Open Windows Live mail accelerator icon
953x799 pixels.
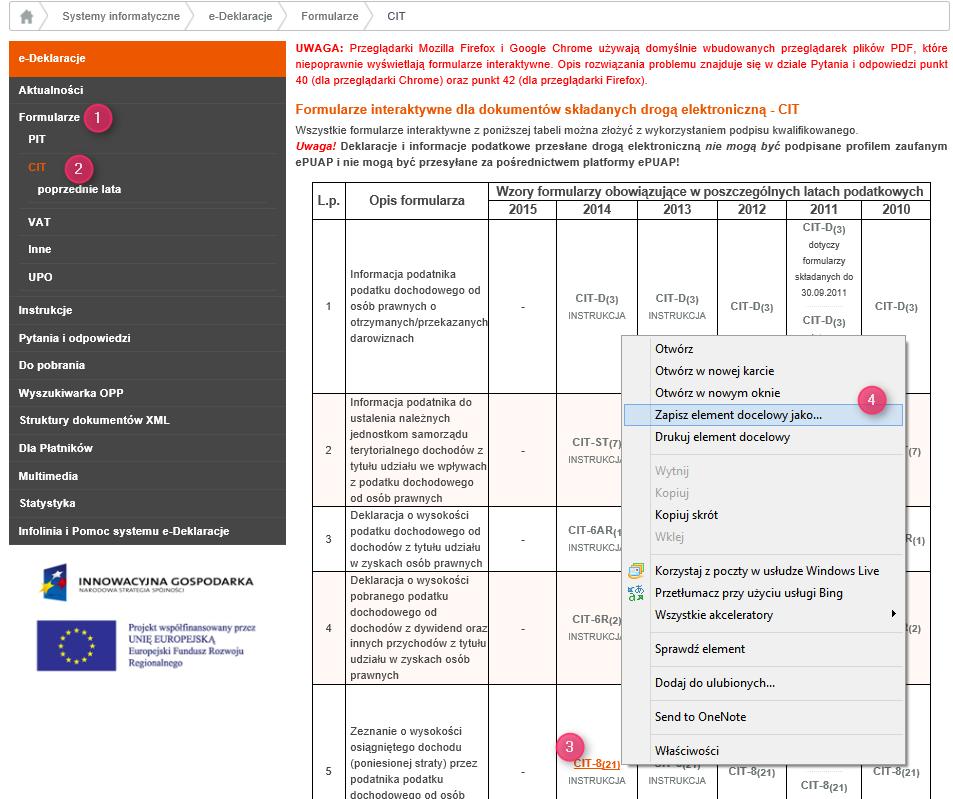[636, 571]
